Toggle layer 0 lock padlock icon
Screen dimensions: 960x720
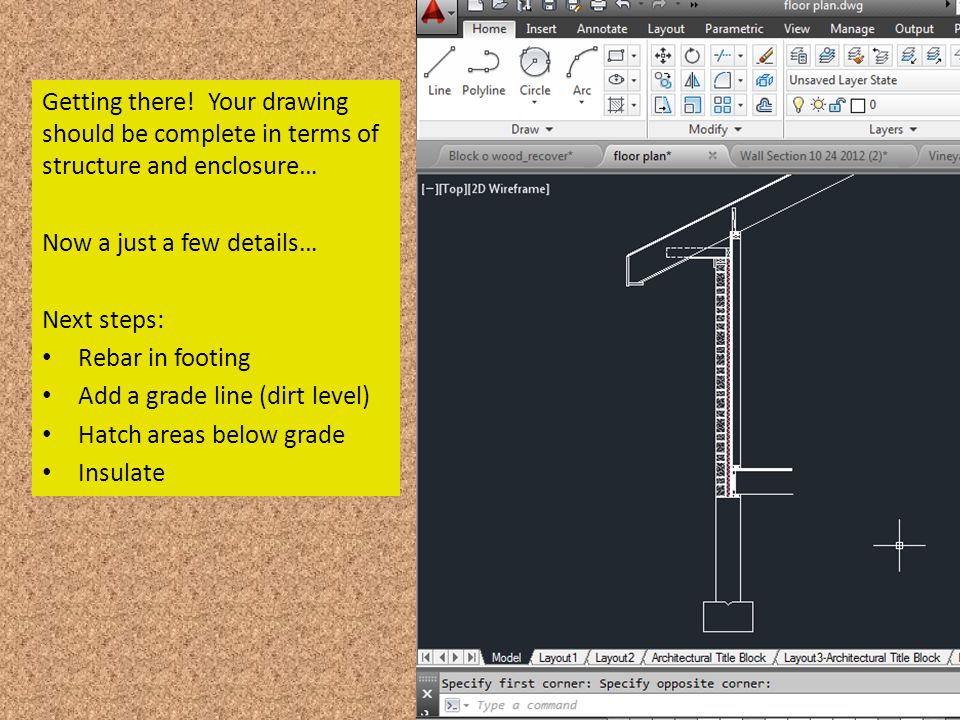coord(837,105)
